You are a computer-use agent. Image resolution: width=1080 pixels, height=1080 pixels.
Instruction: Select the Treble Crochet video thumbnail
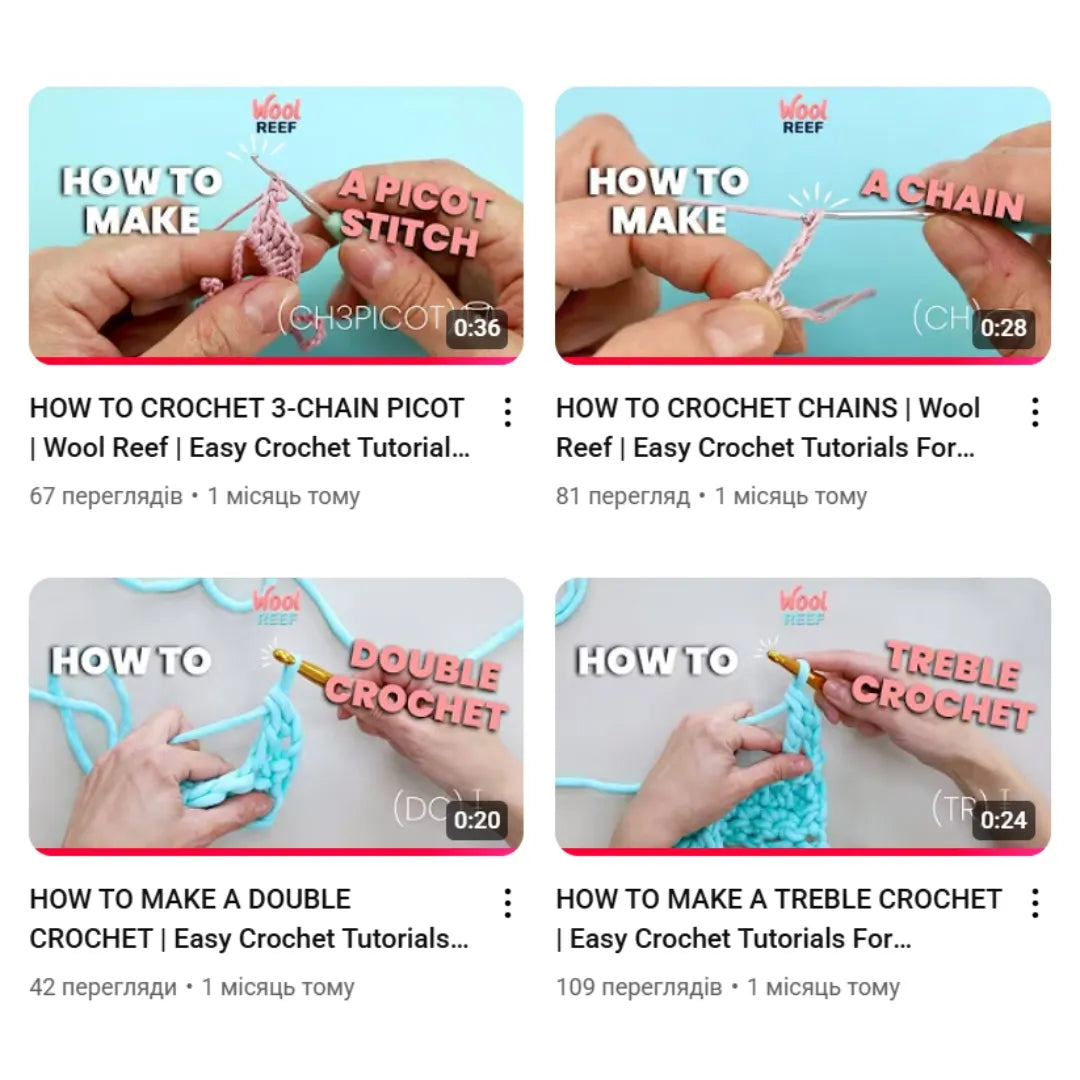(803, 716)
